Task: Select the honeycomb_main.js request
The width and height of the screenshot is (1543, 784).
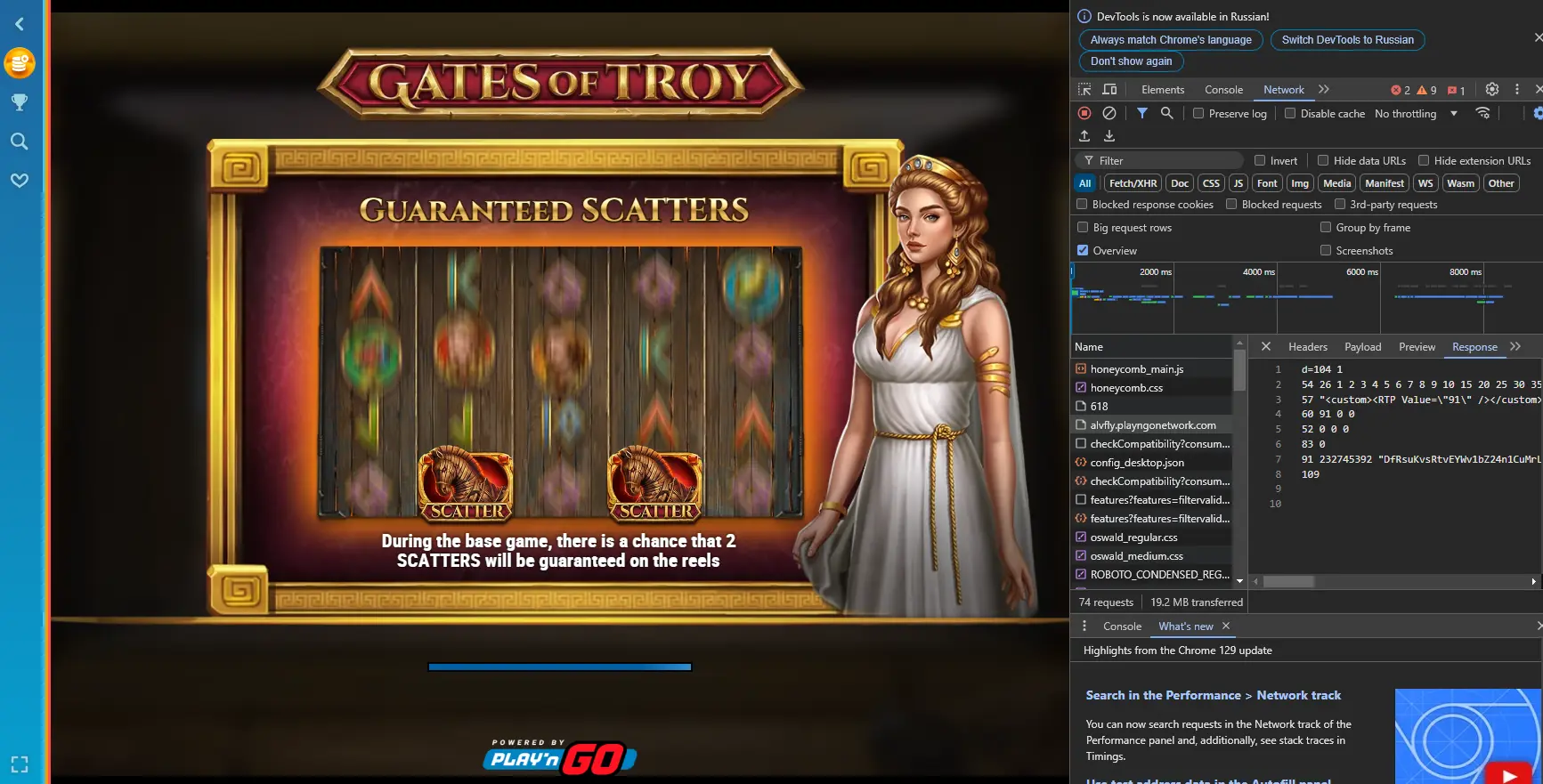Action: click(x=1152, y=369)
